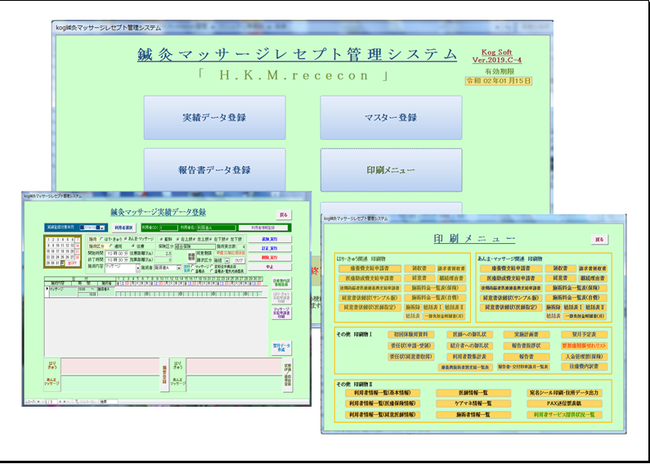
Task: Select the 通院 radio button
Action: pyautogui.click(x=111, y=246)
